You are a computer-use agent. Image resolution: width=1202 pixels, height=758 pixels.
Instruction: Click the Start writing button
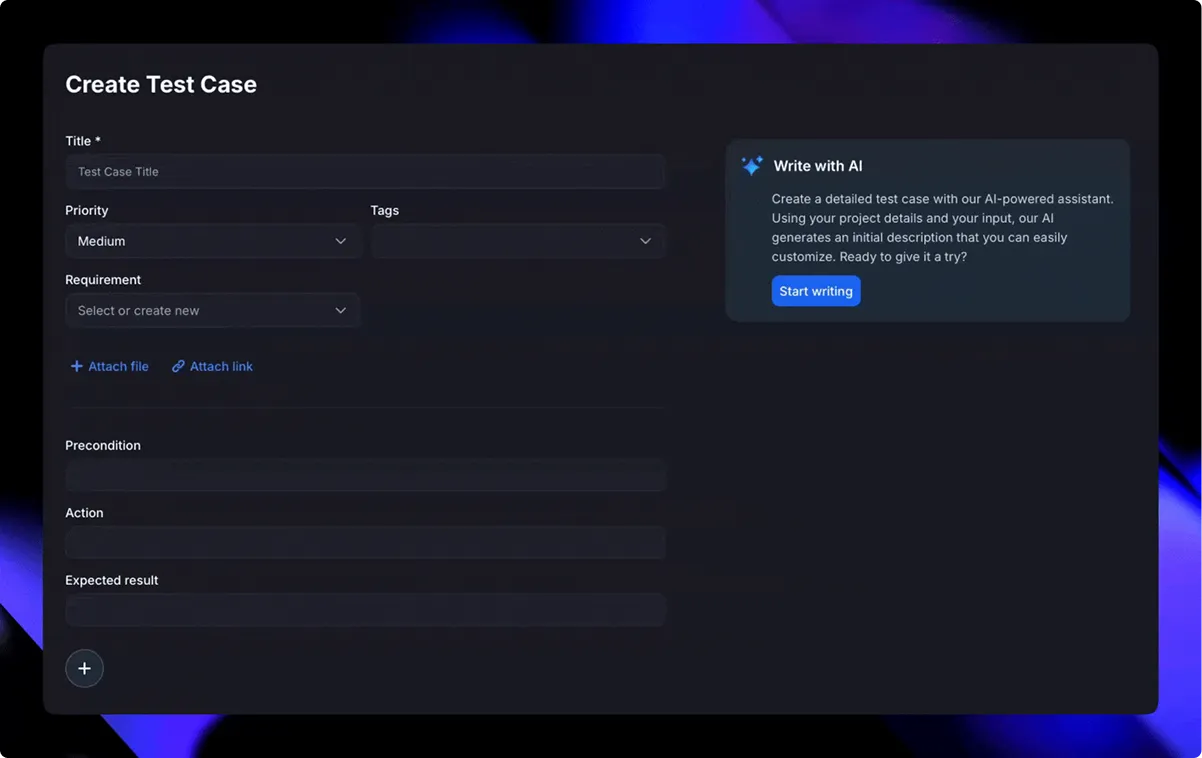point(816,291)
